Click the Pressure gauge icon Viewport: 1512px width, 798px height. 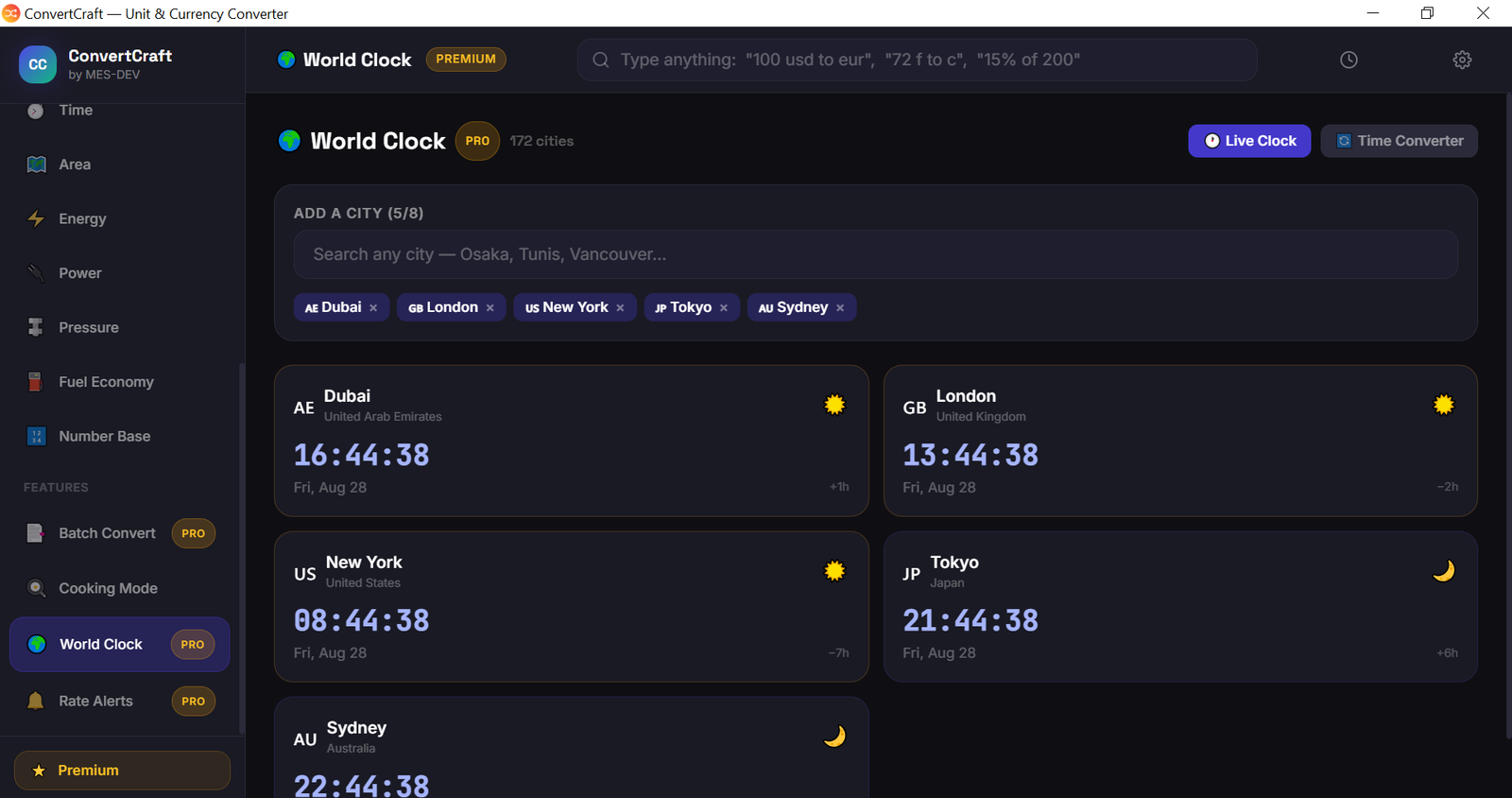pos(36,327)
